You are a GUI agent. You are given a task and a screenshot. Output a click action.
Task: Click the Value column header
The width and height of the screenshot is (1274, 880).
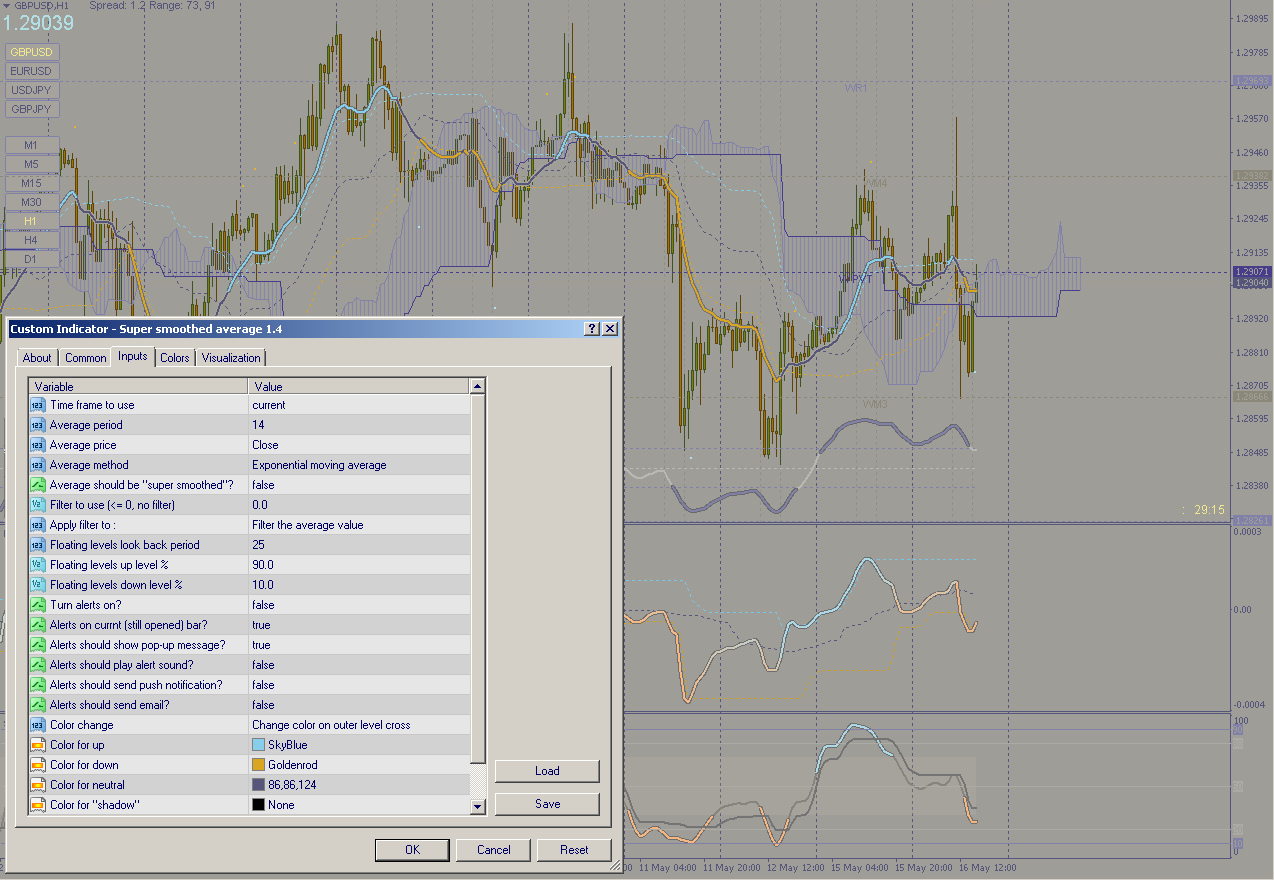tap(359, 386)
